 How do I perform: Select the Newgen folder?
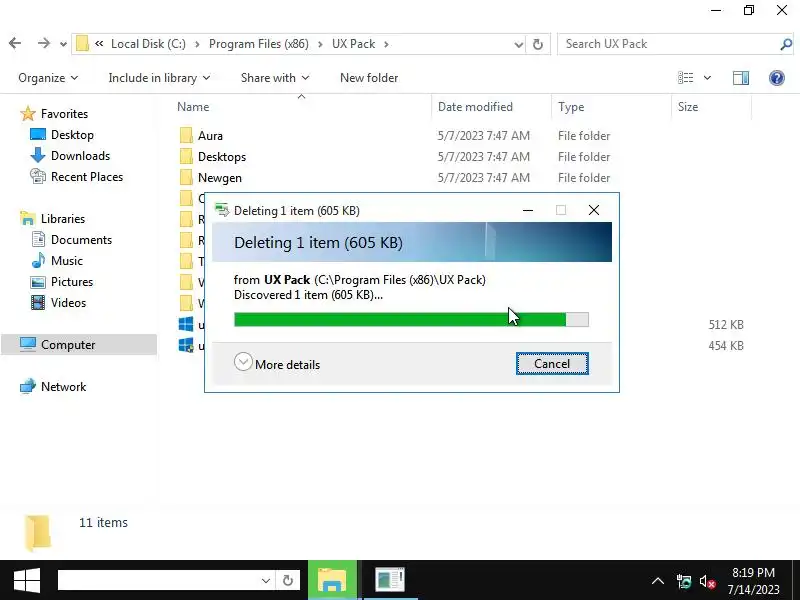(x=220, y=178)
